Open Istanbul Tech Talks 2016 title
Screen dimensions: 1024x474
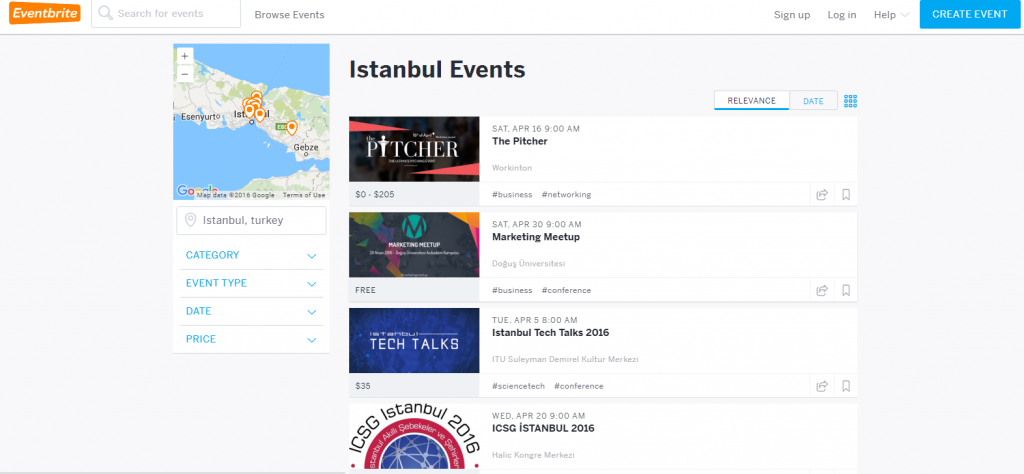click(551, 332)
